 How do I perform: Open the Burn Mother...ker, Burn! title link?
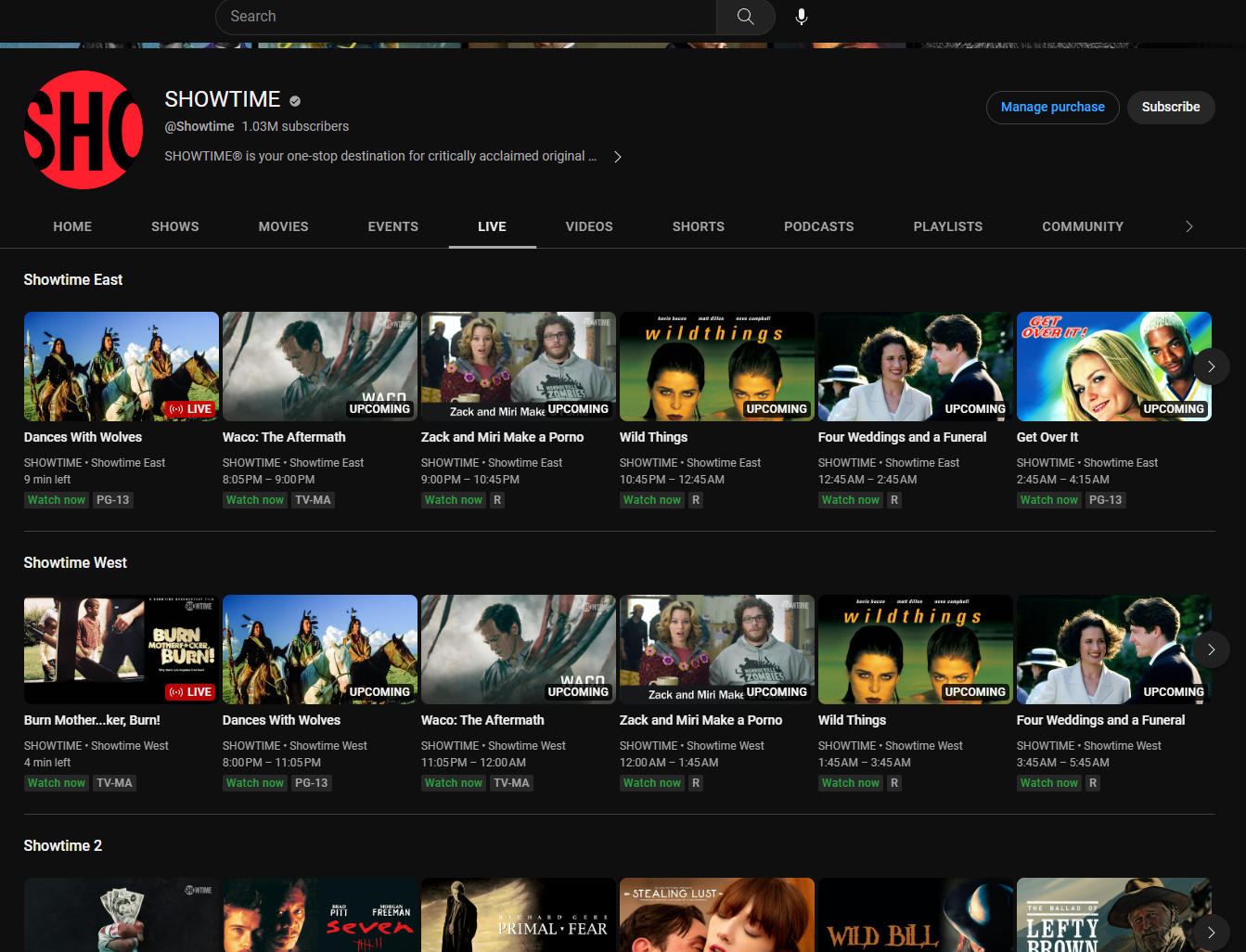[x=92, y=720]
